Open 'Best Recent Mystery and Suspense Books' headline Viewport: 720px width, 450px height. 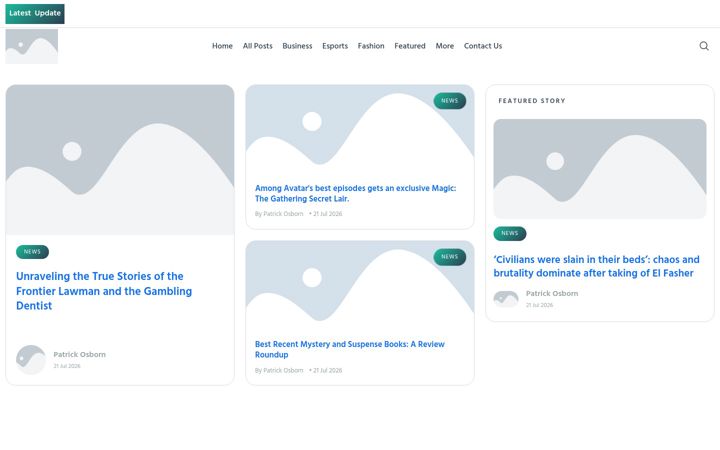click(x=350, y=349)
